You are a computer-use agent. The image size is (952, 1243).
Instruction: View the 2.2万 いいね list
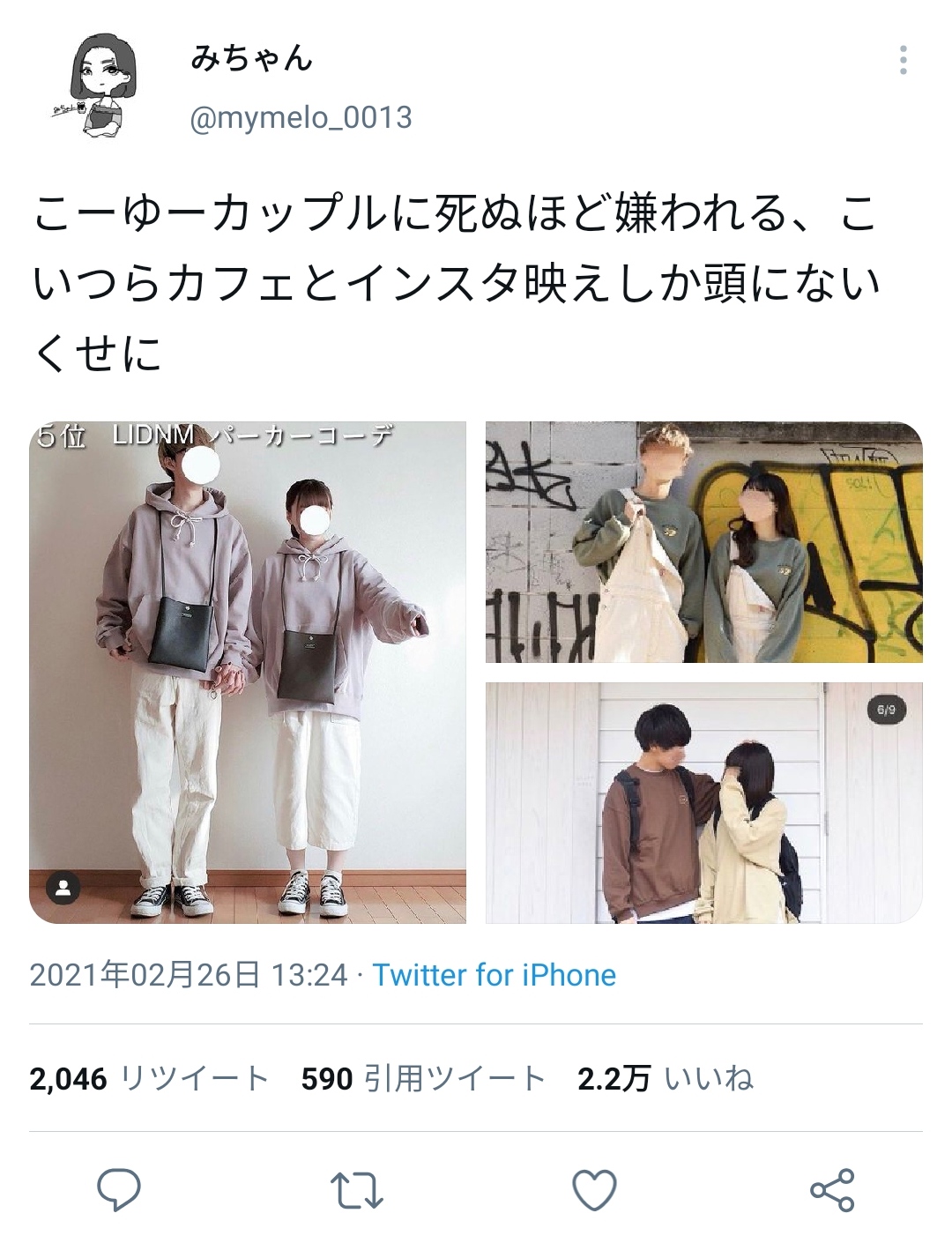666,1078
